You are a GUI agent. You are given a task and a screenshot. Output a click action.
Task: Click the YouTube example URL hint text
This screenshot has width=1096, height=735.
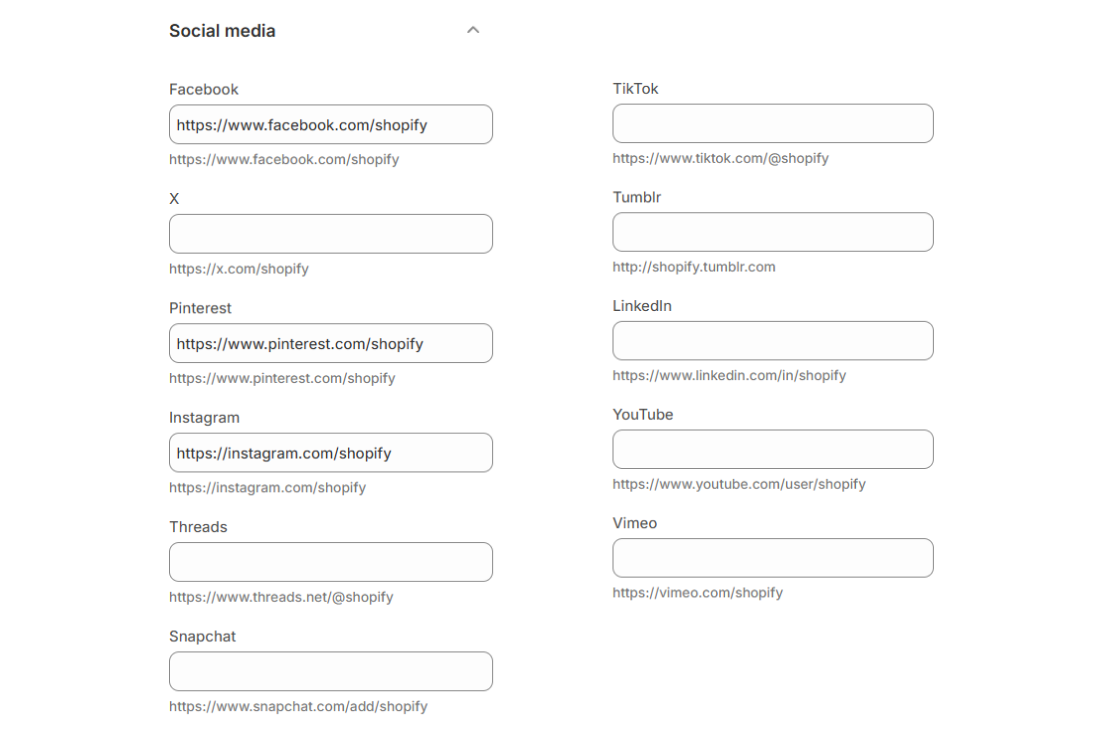[739, 484]
